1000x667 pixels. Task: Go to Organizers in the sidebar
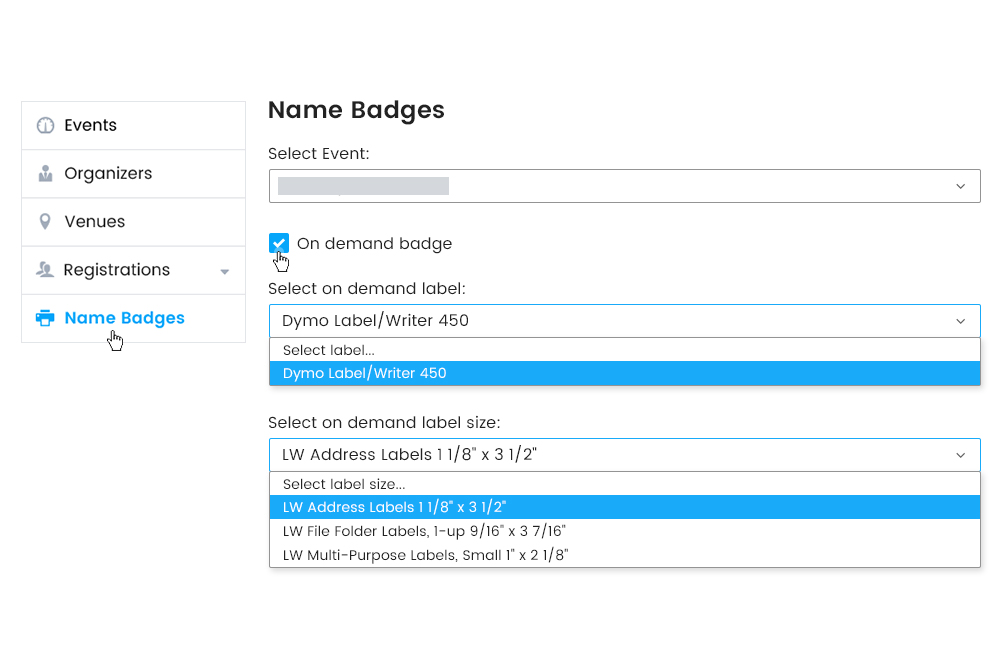(x=108, y=174)
